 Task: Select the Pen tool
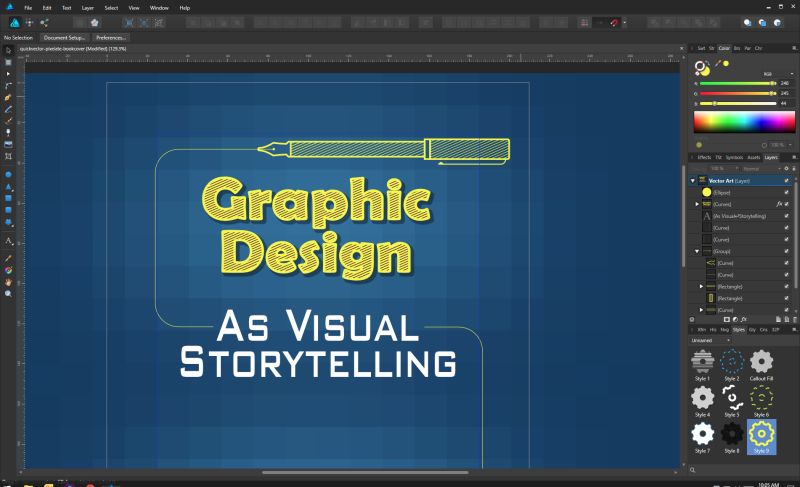tap(8, 97)
